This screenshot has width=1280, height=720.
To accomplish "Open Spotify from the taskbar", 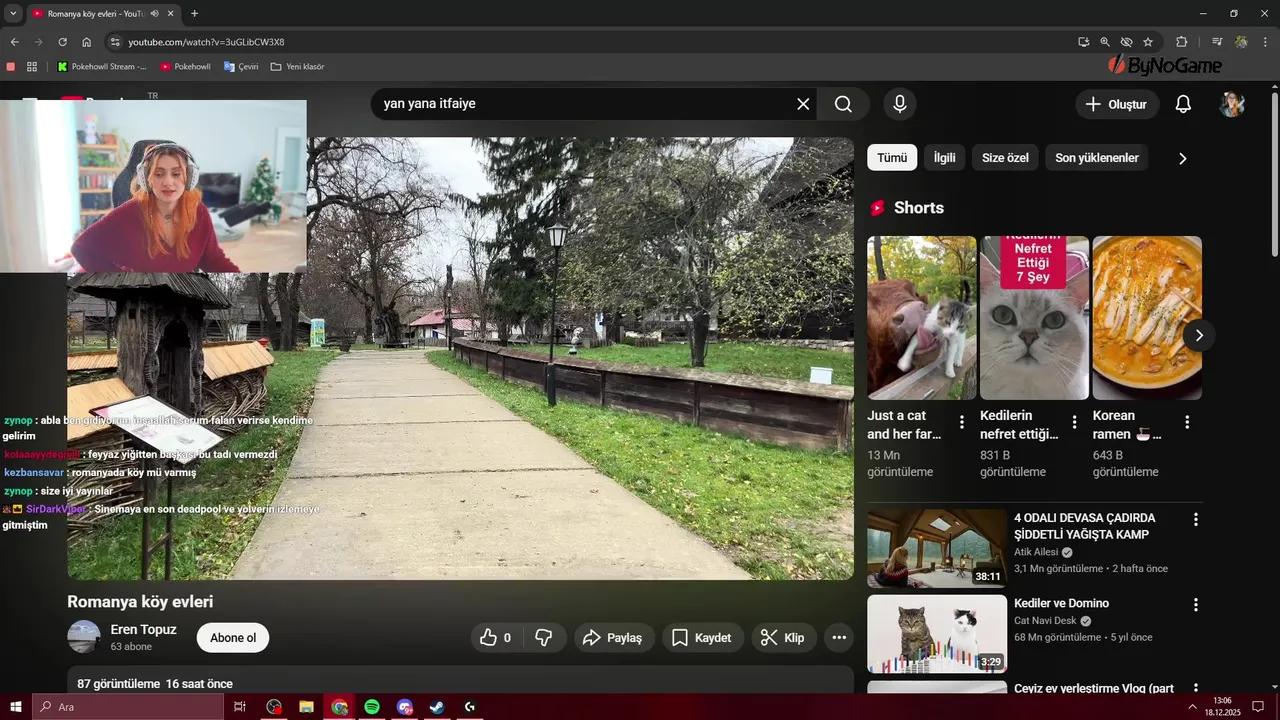I will click(372, 707).
